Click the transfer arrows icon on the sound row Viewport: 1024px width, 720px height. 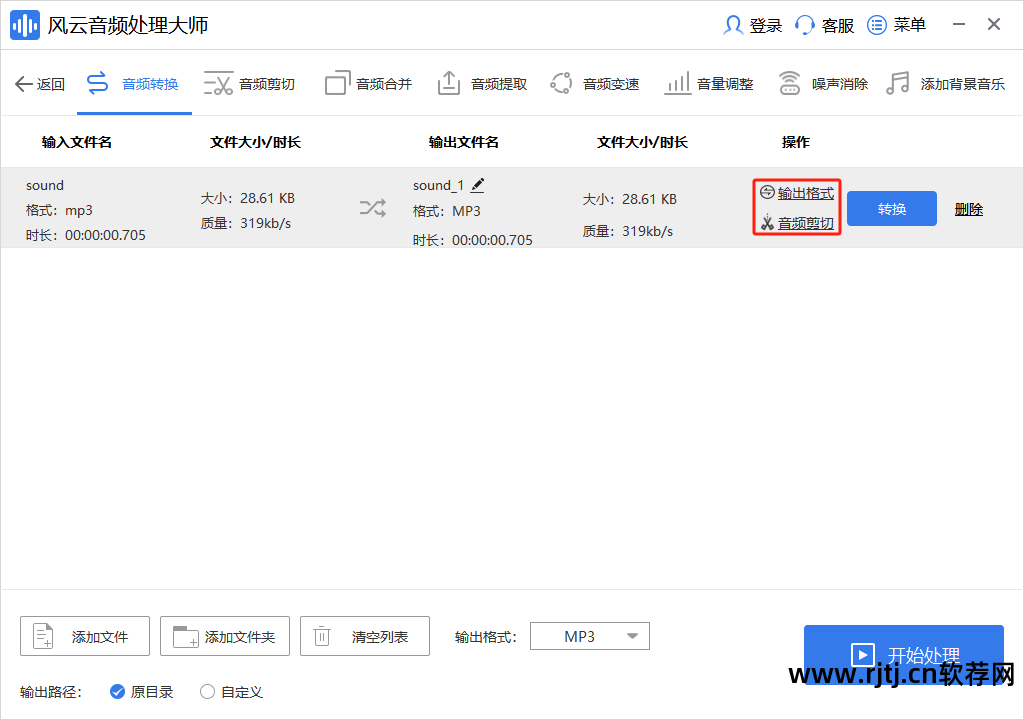pos(372,208)
